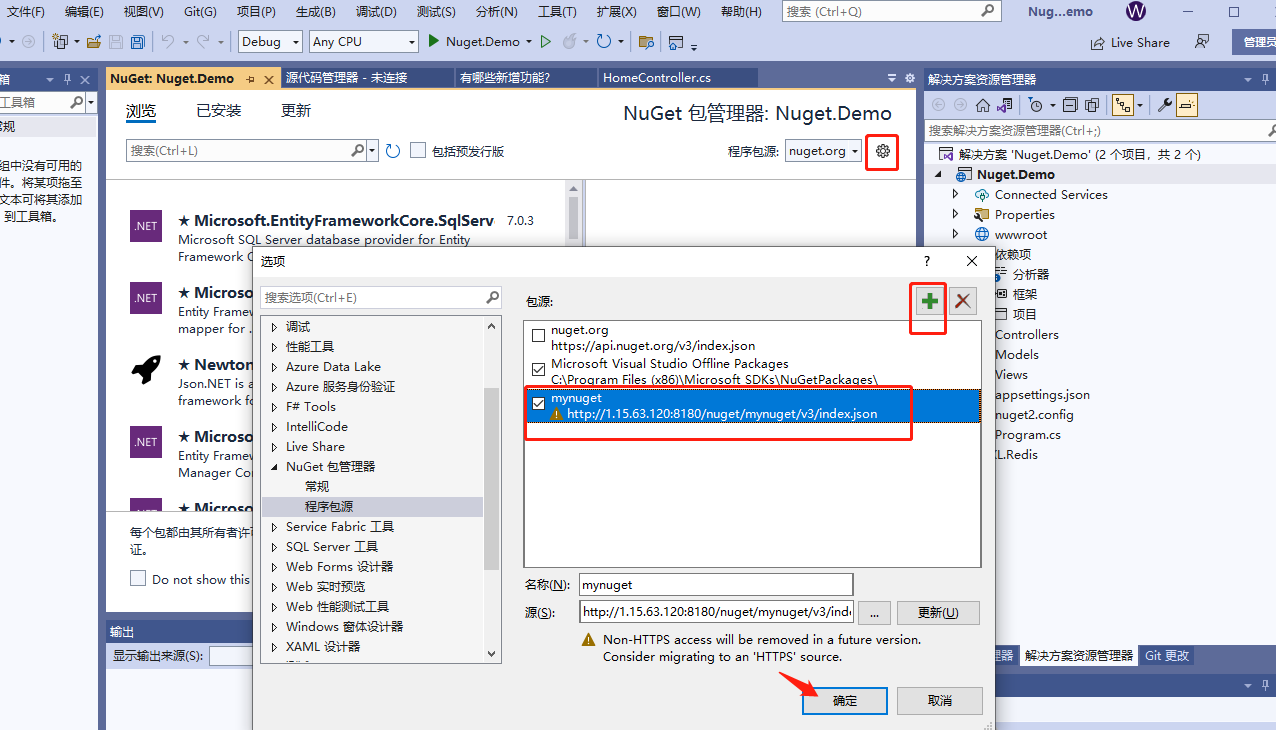
Task: Click the restart circular arrow in the toolbar
Action: [x=603, y=42]
